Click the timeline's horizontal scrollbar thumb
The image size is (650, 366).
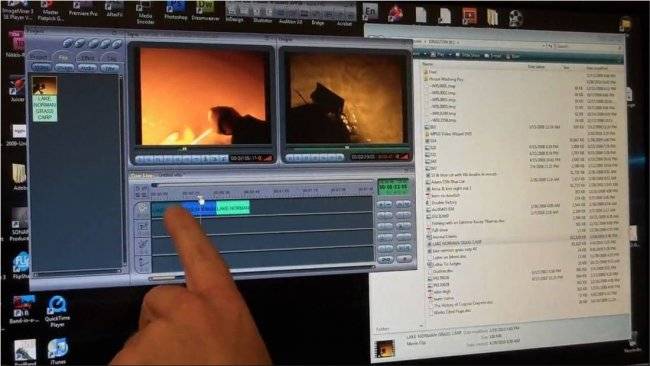162,278
